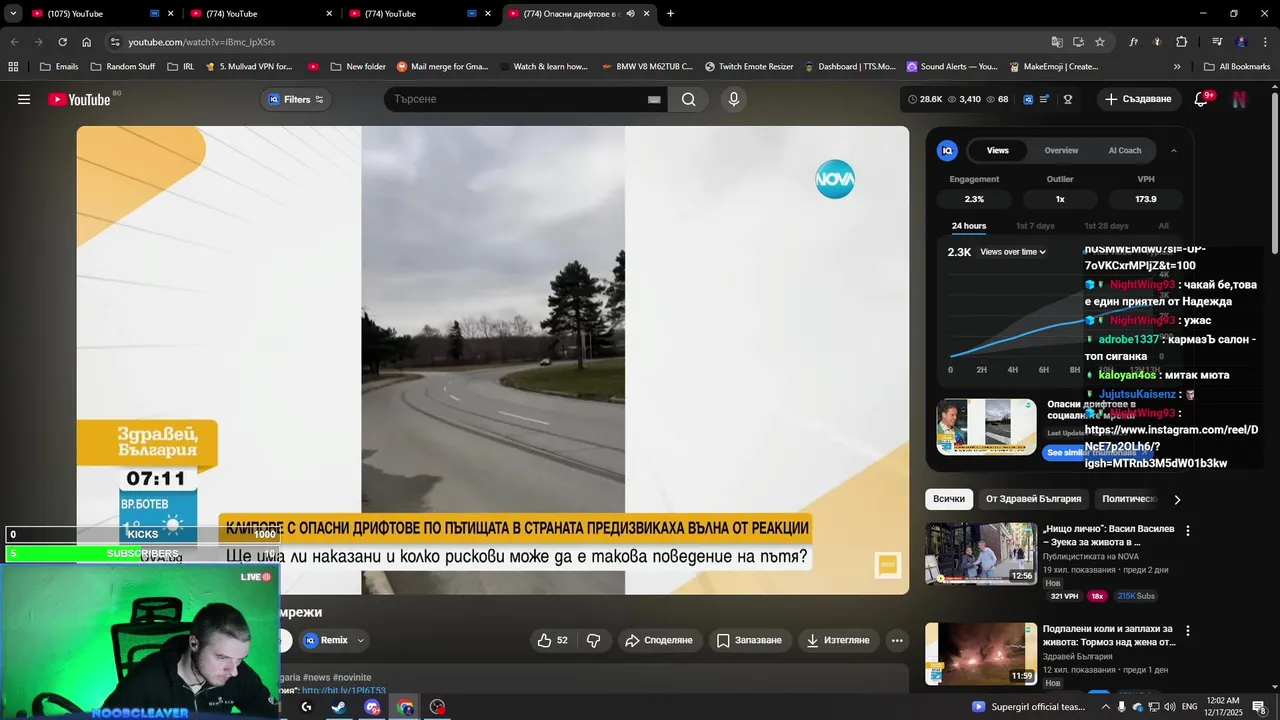1280x720 pixels.
Task: Open 'Подпалени коли' video thumbnail
Action: (x=980, y=653)
